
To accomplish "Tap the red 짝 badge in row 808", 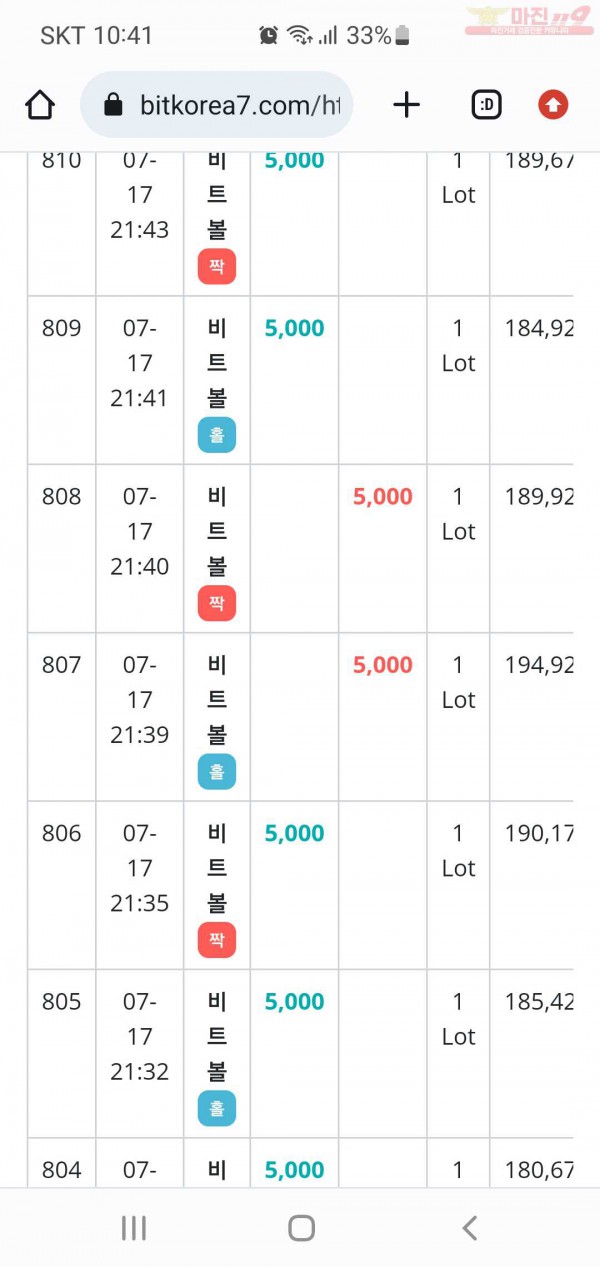I will pos(217,603).
